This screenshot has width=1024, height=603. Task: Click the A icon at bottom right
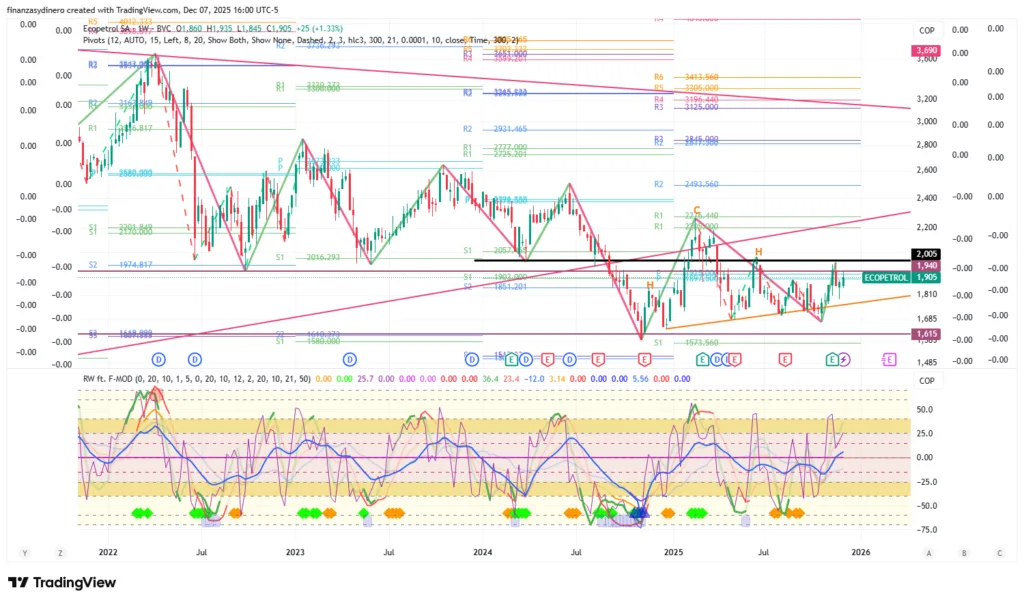click(x=929, y=552)
